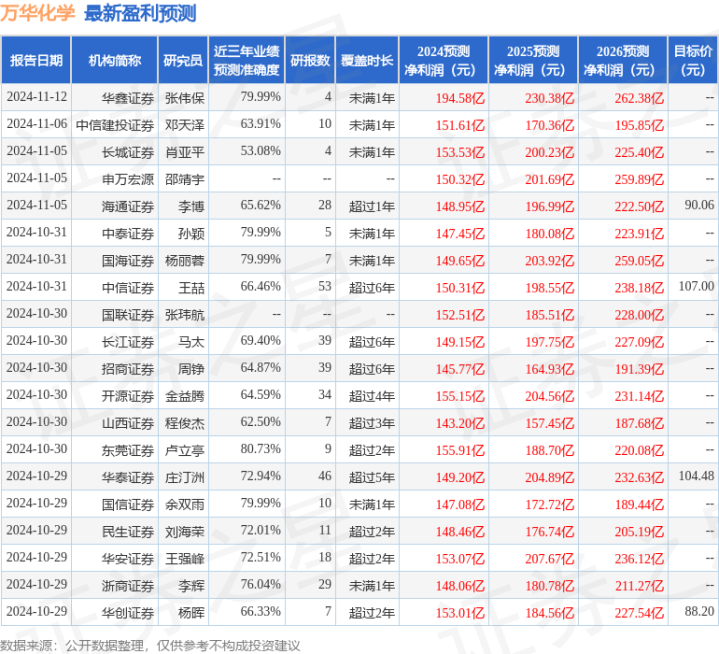The width and height of the screenshot is (719, 654).
Task: Click researcher name 金益腾
Action: 184,396
